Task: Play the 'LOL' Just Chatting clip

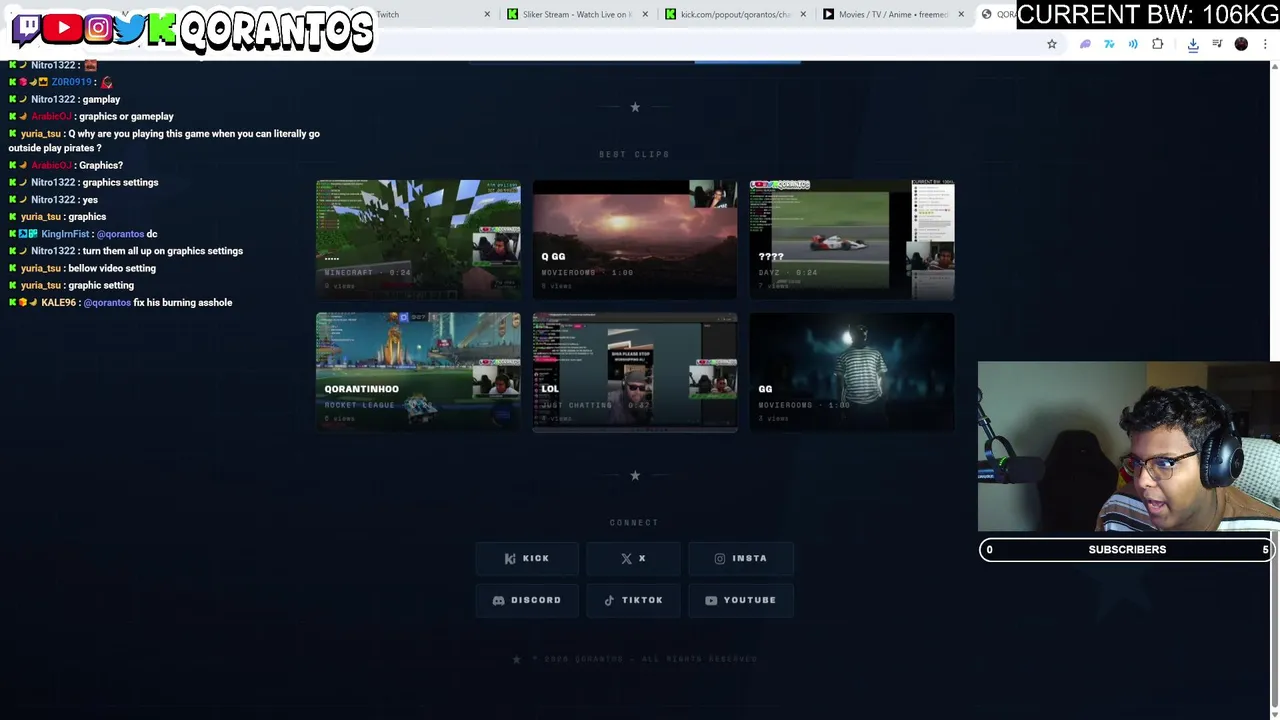Action: 635,372
